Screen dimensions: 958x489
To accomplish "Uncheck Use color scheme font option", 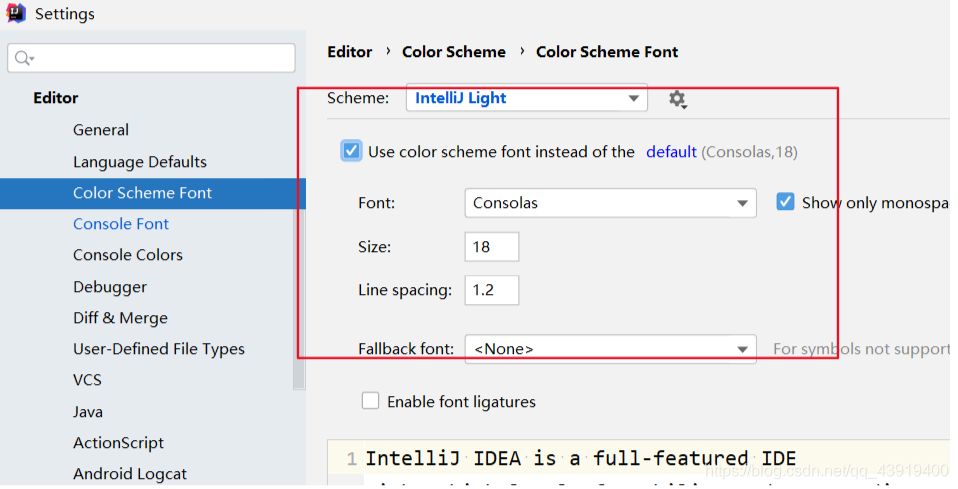I will (x=351, y=151).
